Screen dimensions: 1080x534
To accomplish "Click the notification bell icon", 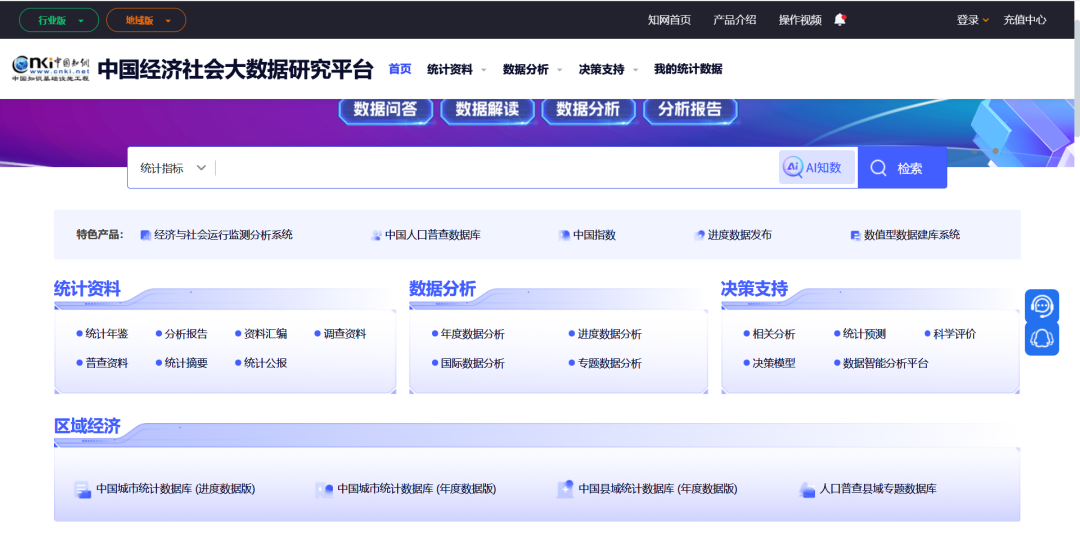I will [840, 19].
